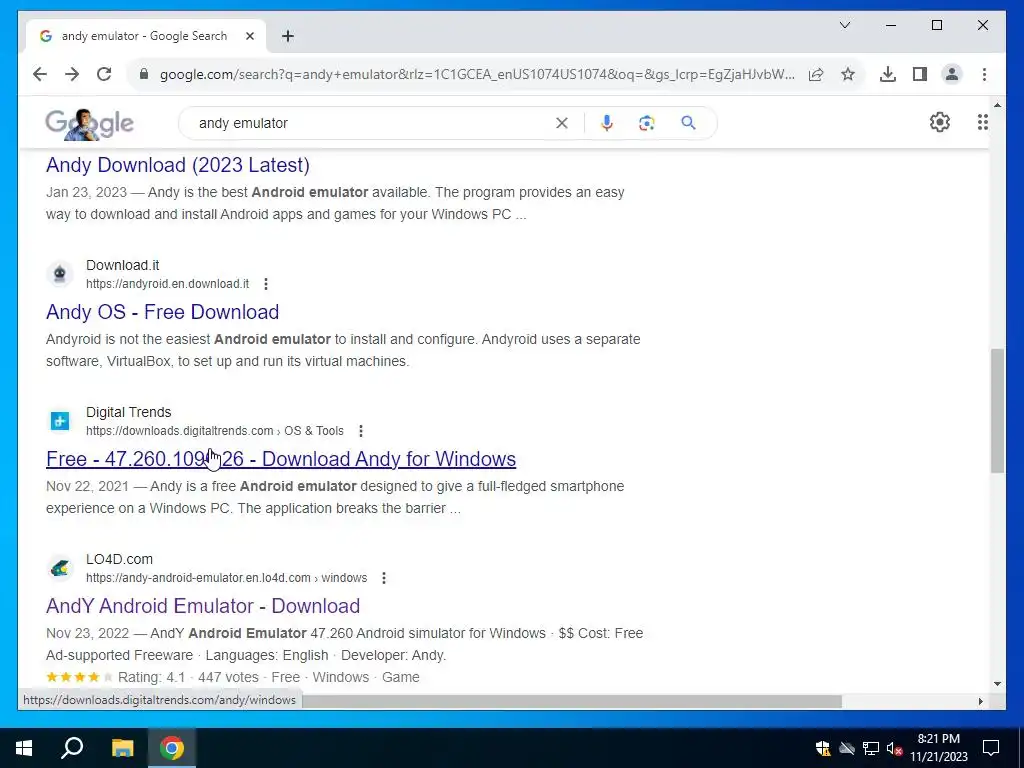Viewport: 1024px width, 768px height.
Task: Go to Google home via the logo
Action: (x=89, y=123)
